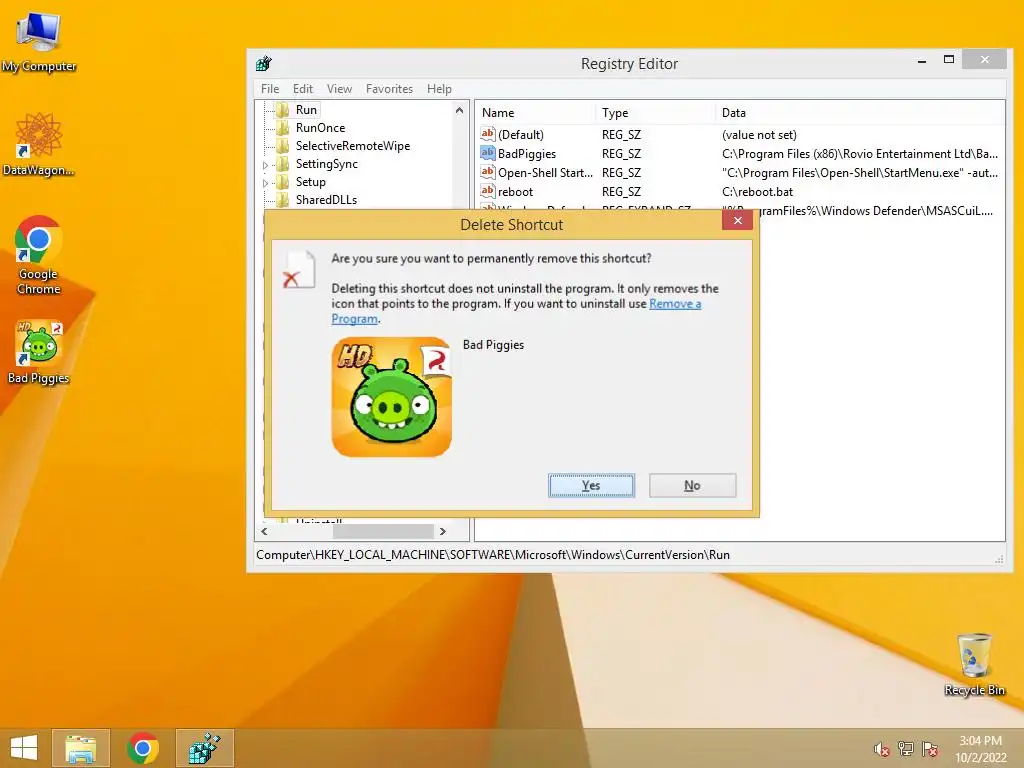This screenshot has height=768, width=1024.
Task: Click the Open-Shell Start value icon
Action: pos(488,172)
